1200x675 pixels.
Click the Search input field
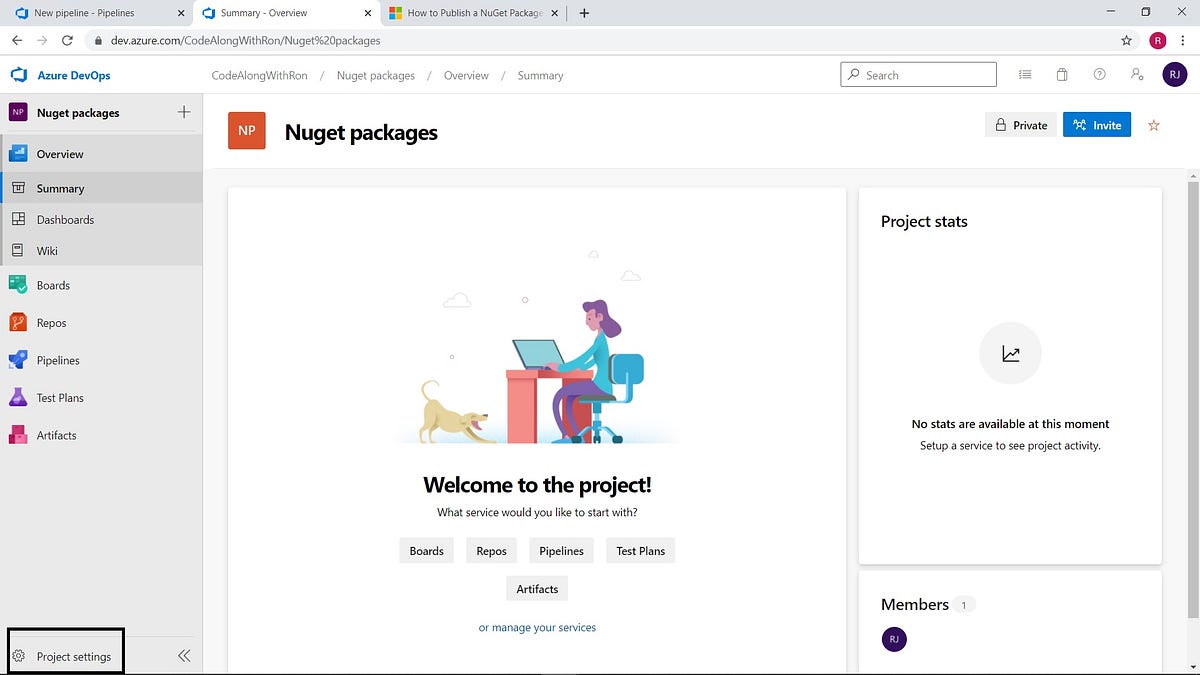(918, 75)
